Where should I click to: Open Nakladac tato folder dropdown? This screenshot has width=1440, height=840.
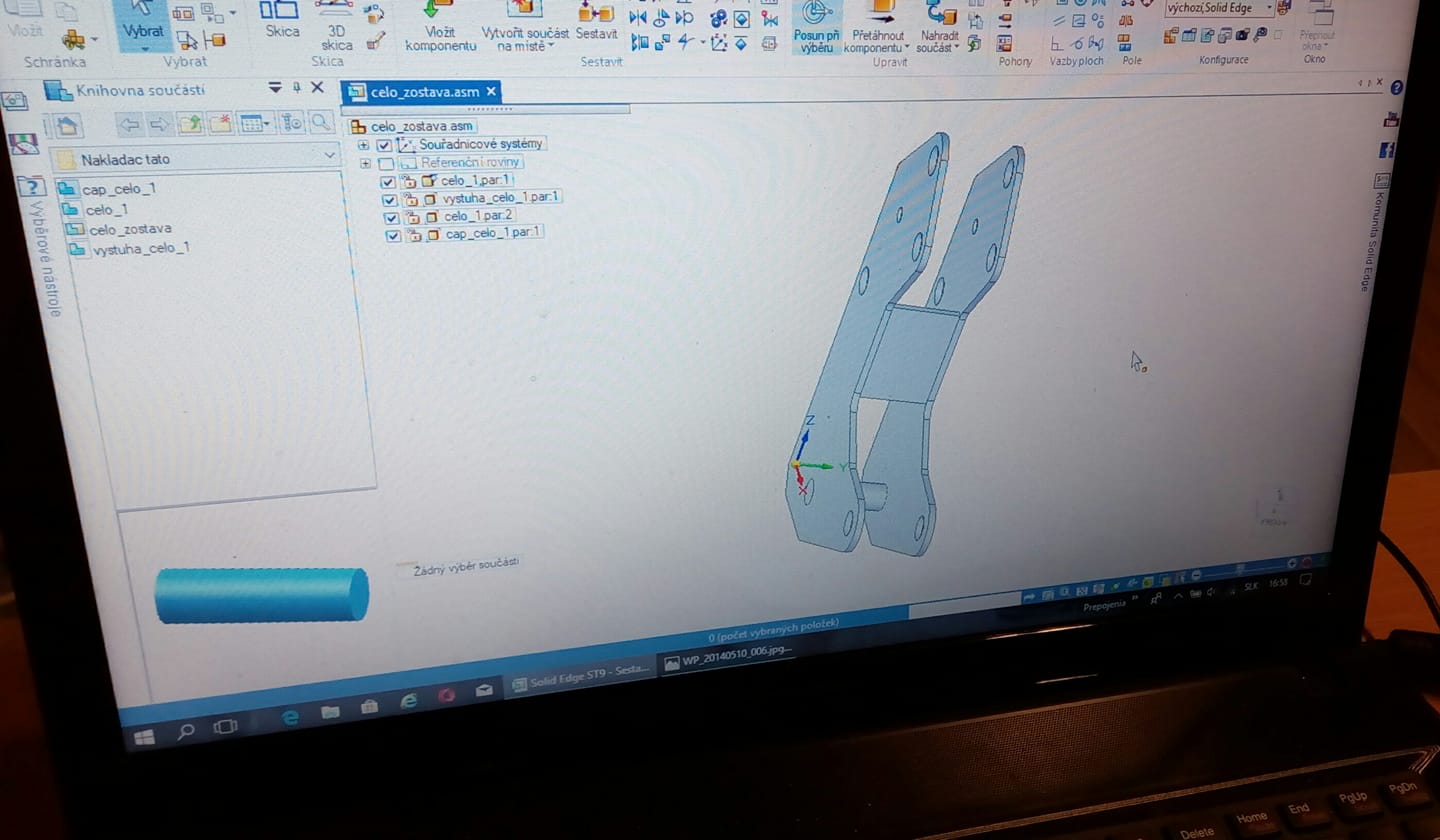tap(330, 155)
